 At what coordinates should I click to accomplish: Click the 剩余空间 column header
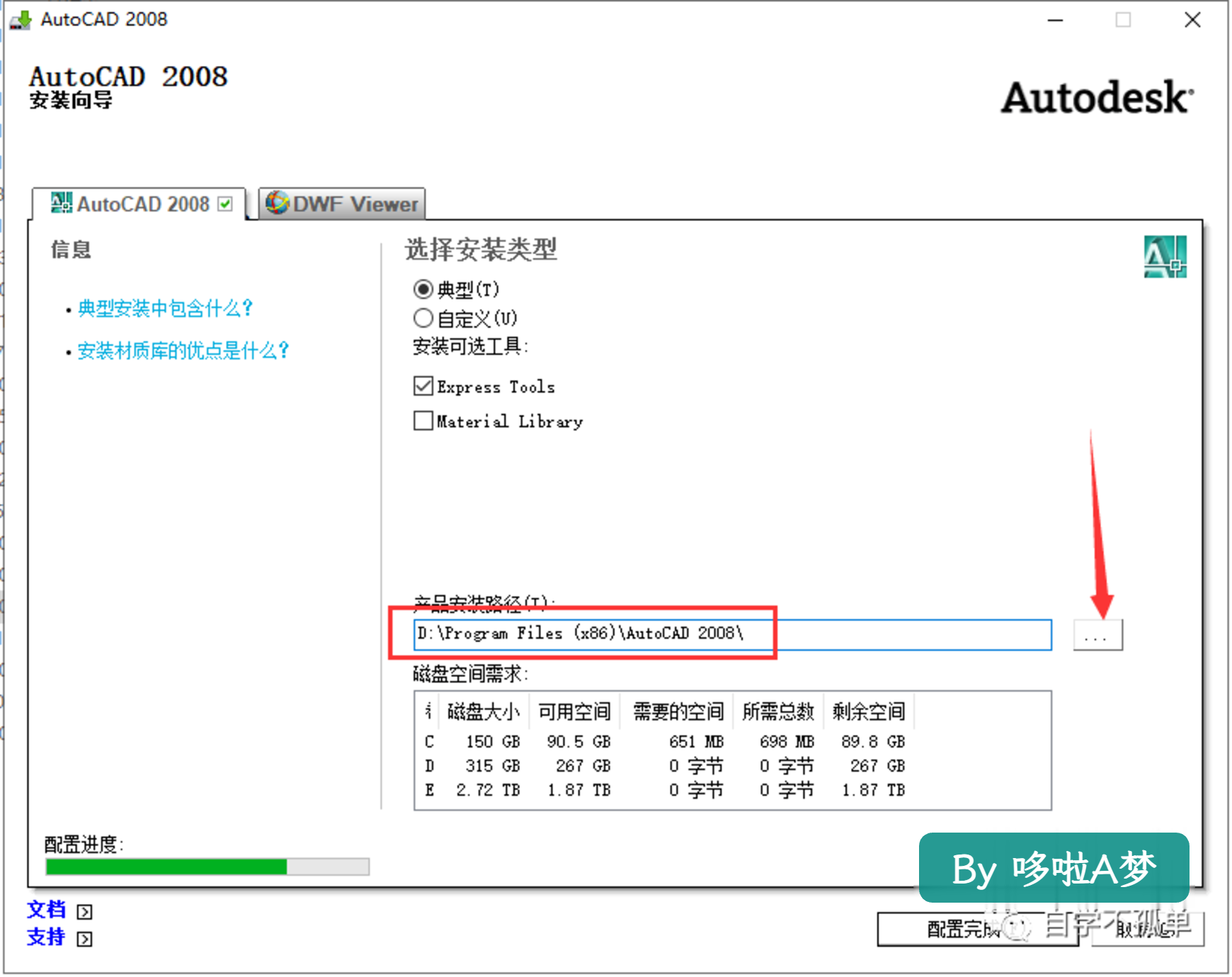pos(869,712)
